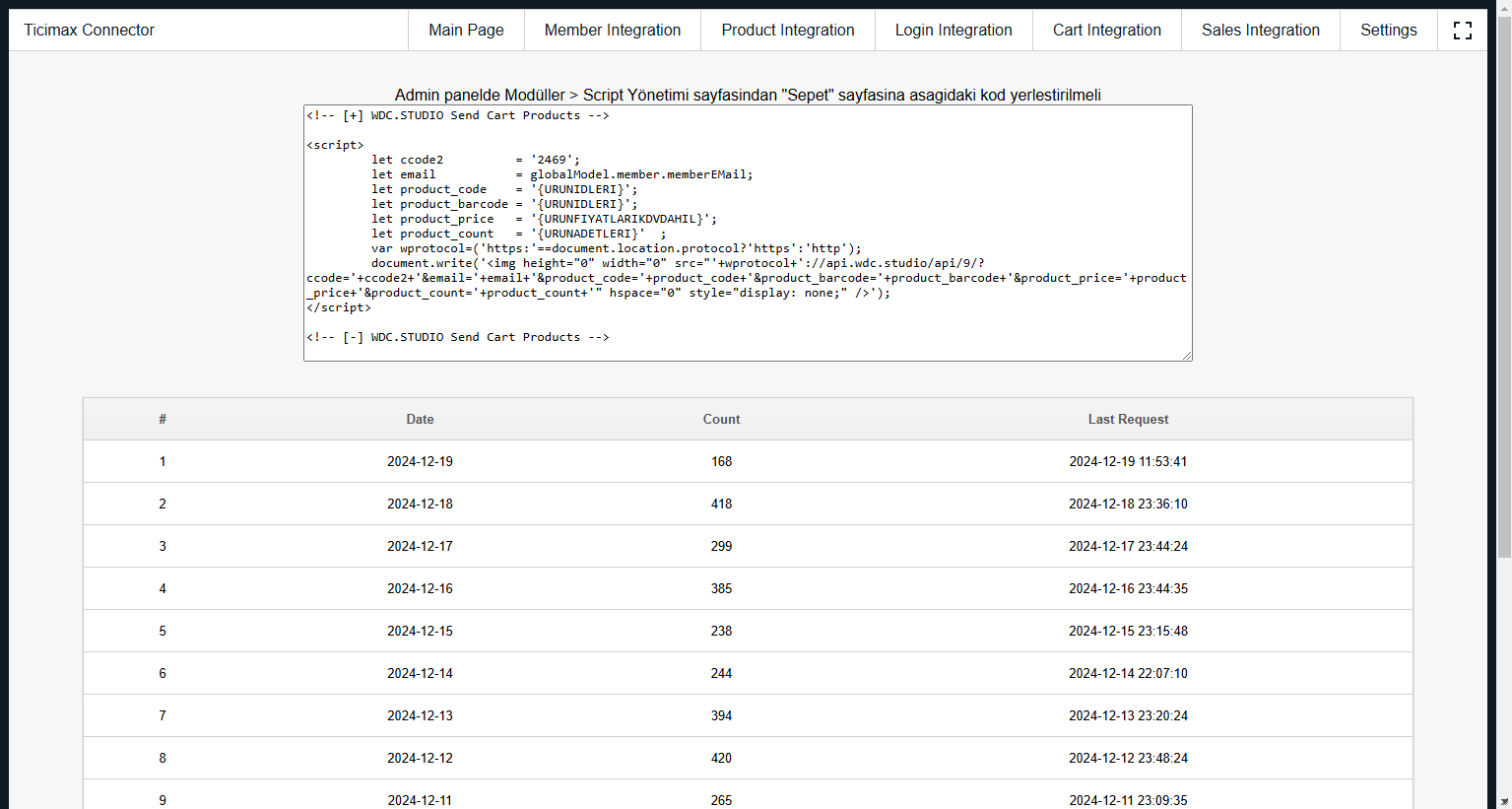The width and height of the screenshot is (1512, 809).
Task: Click count value 418
Action: click(722, 504)
